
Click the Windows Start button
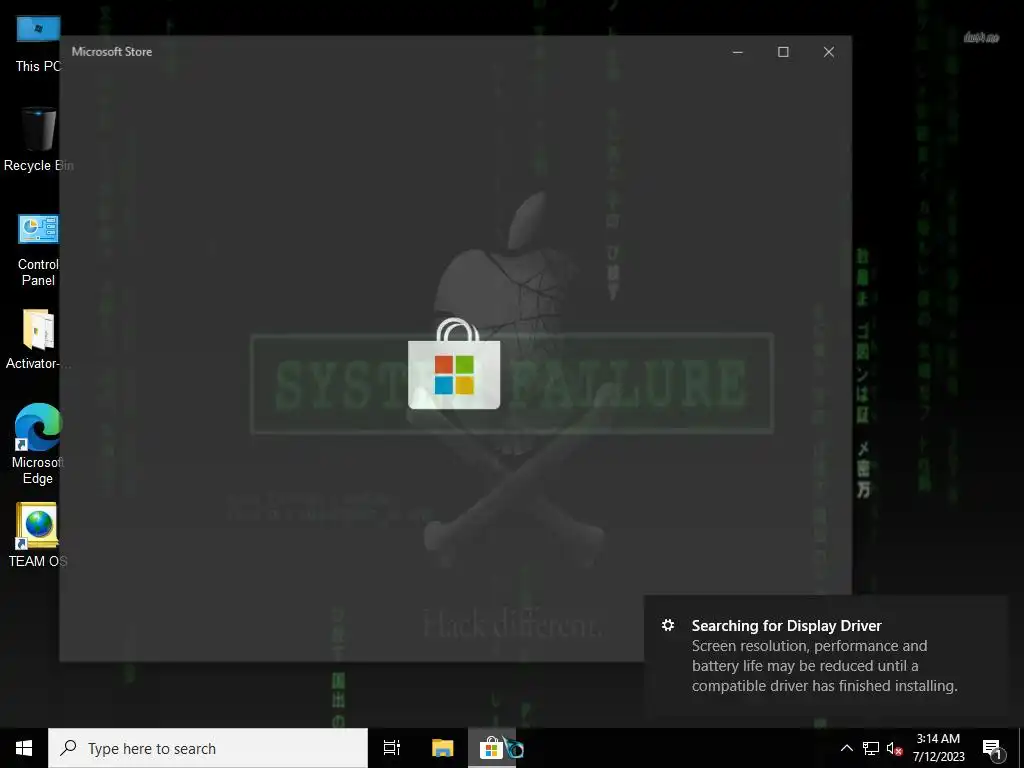24,748
